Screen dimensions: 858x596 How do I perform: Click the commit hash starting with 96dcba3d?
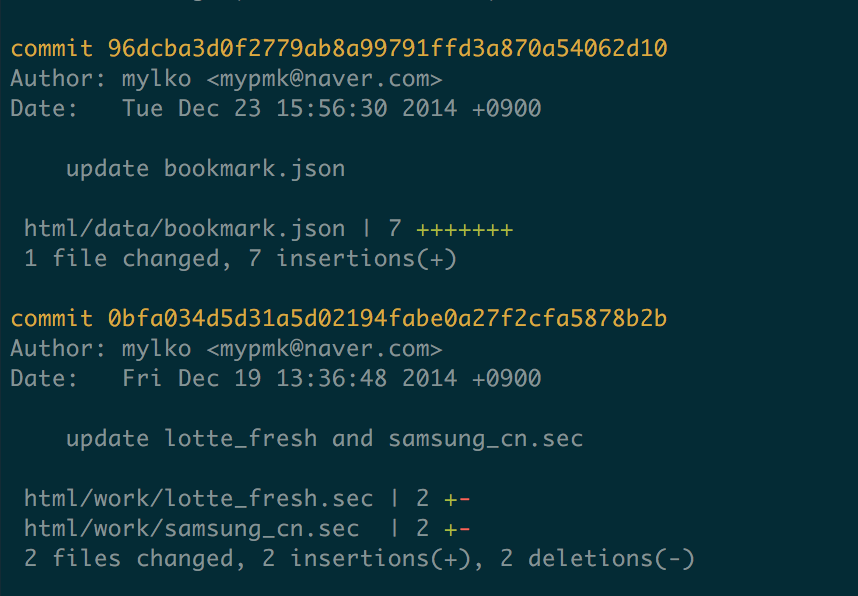coord(388,48)
